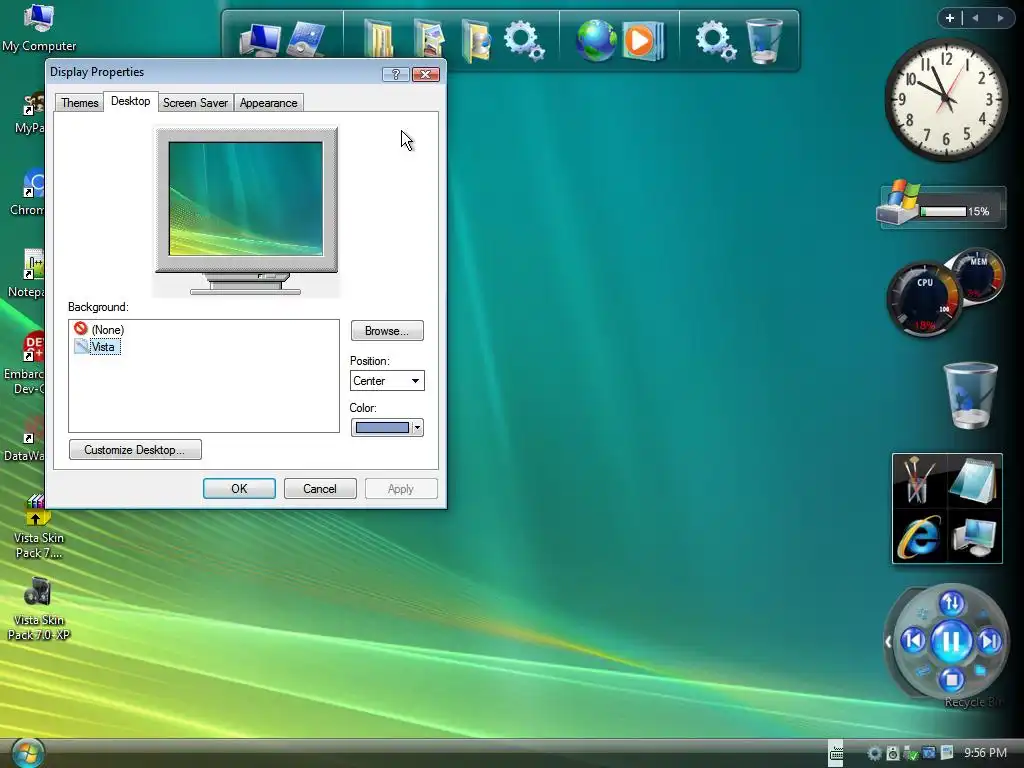Select (None) background entry
The height and width of the screenshot is (768, 1024).
[x=99, y=329]
